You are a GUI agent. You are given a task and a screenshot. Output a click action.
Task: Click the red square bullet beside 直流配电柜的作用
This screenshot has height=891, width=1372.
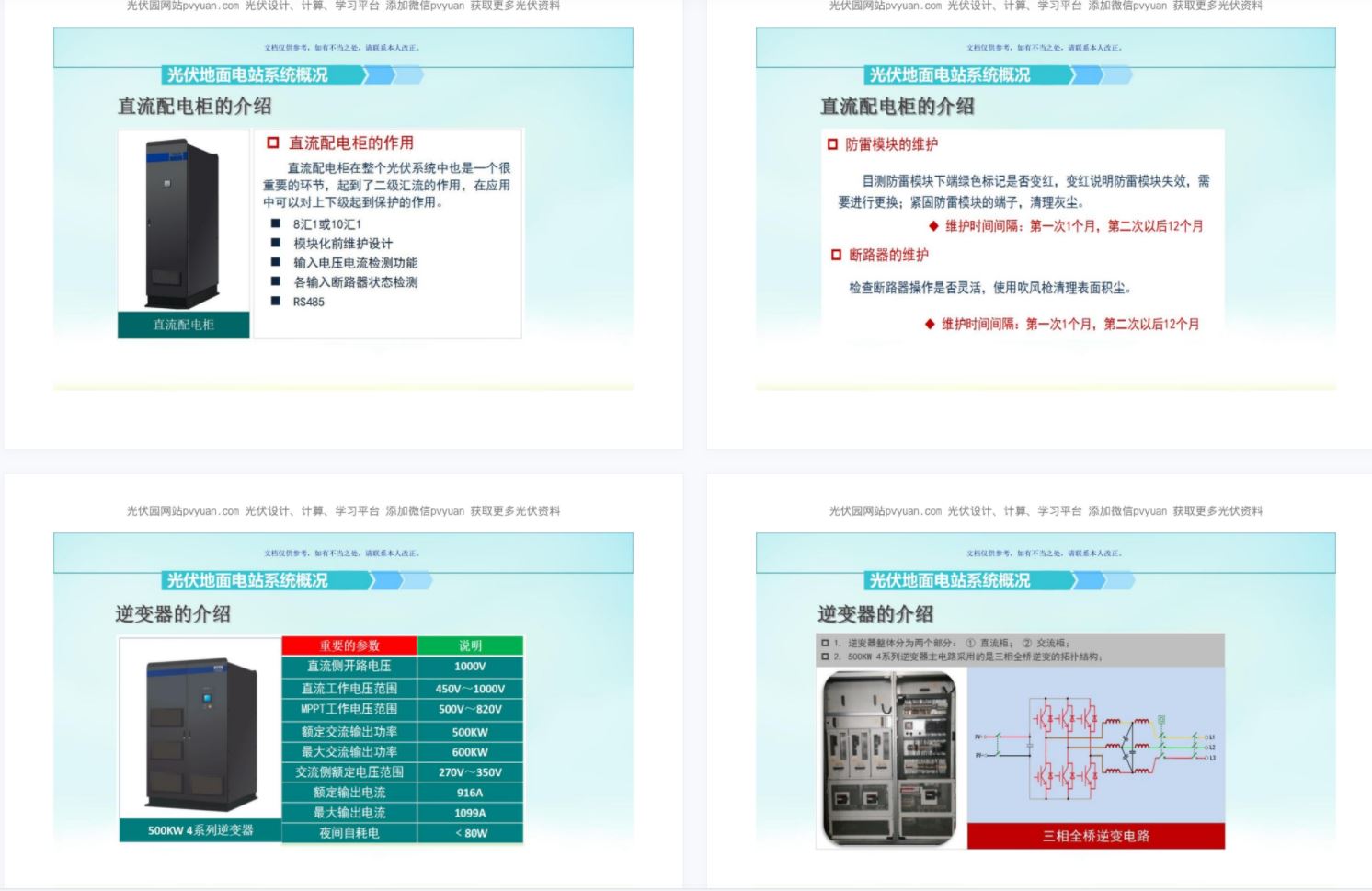click(273, 143)
